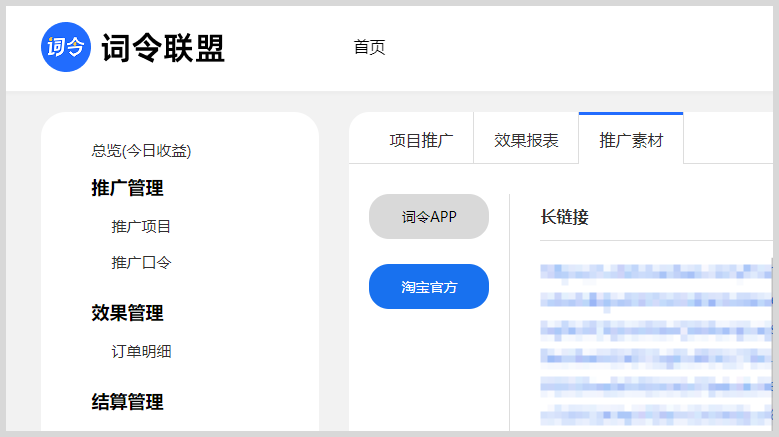The width and height of the screenshot is (779, 437).
Task: Click the blue 词令 logo icon
Action: 65,47
